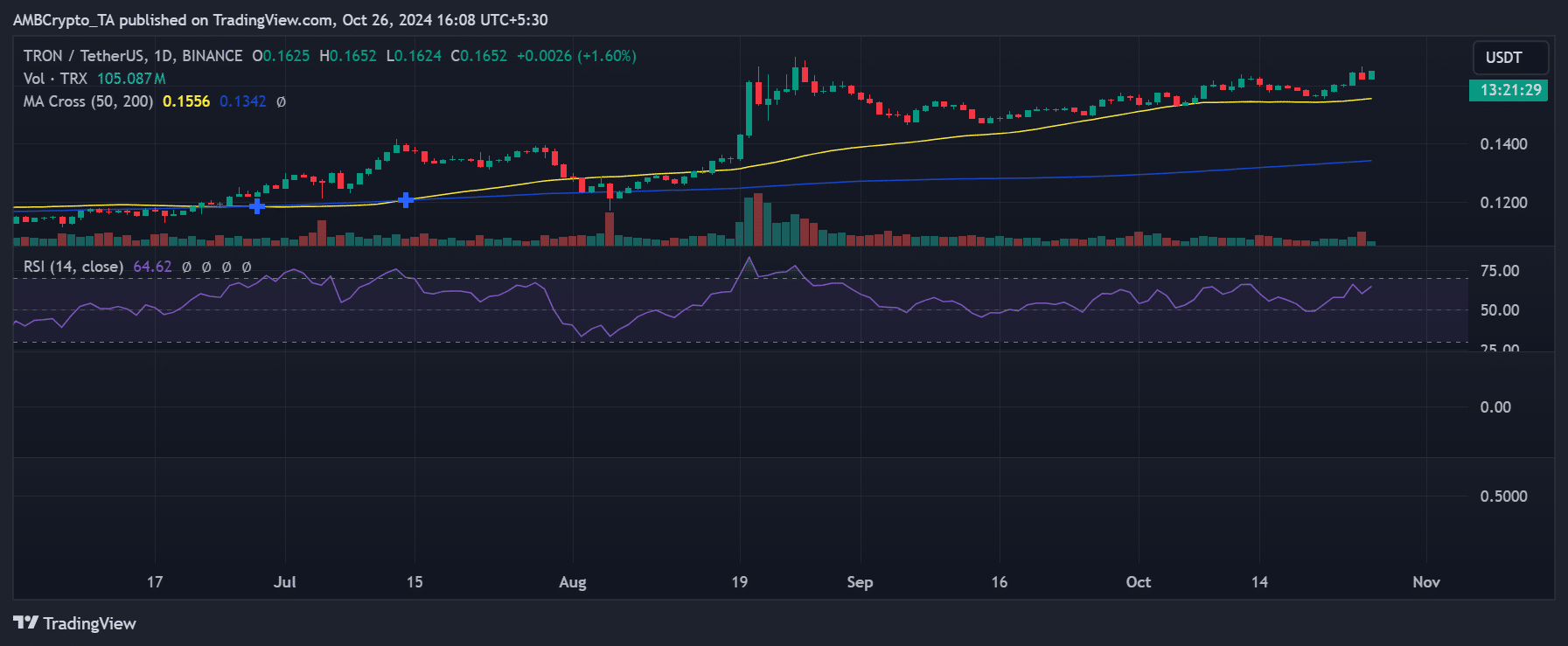Viewport: 1568px width, 646px height.
Task: Click the tallest volume bar near Aug 19
Action: [x=757, y=219]
